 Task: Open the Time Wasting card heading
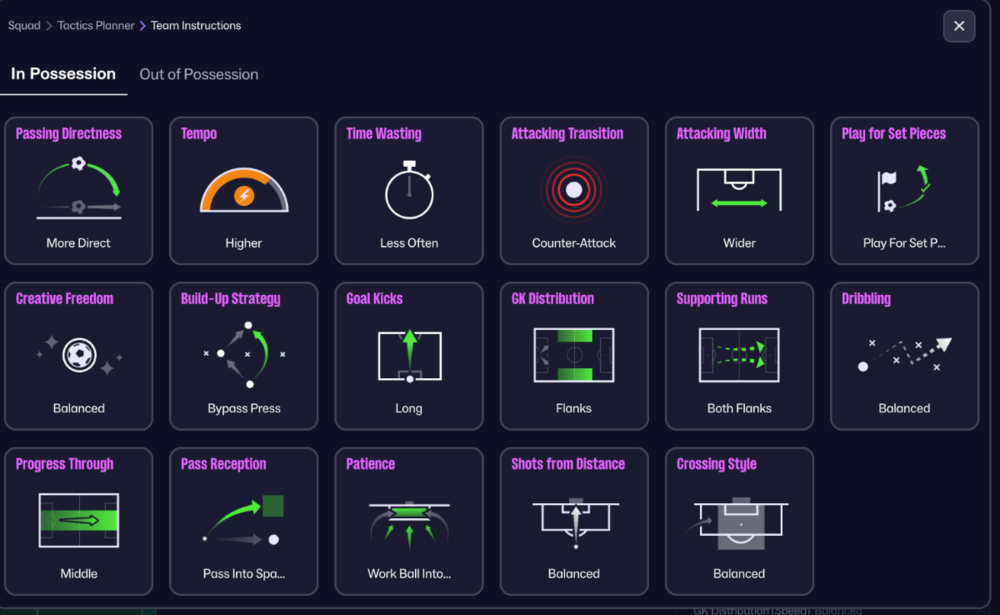point(384,133)
